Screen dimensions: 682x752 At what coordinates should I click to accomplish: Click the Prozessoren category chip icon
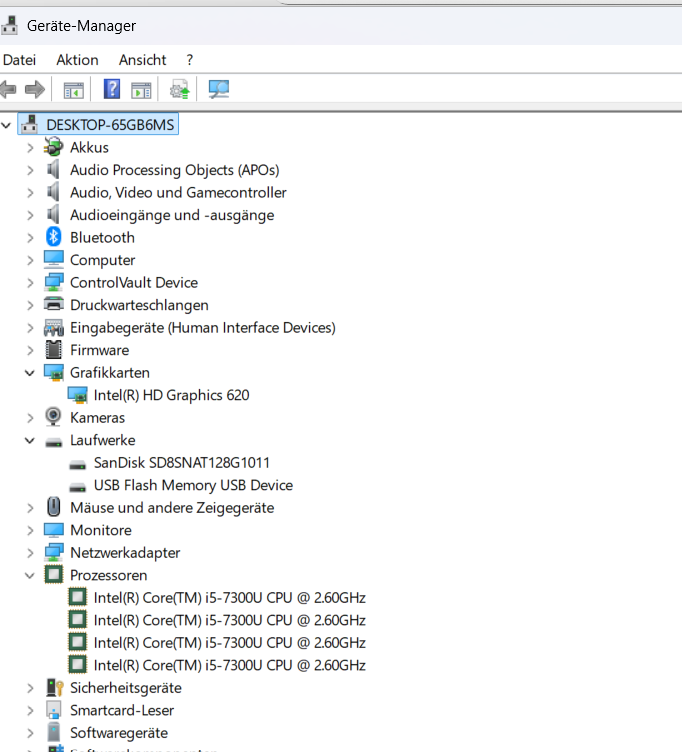pos(54,575)
